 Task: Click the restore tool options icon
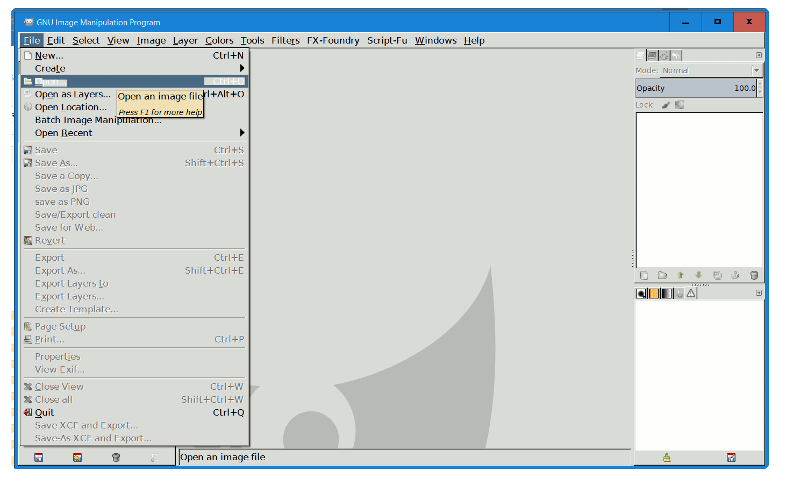coord(78,457)
